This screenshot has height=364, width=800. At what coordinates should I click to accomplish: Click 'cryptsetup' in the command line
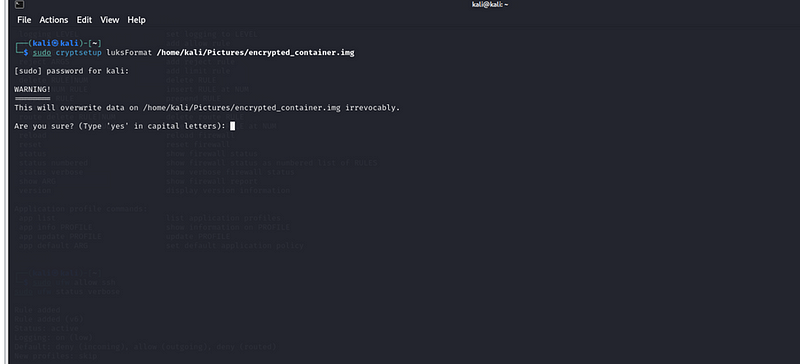coord(79,53)
